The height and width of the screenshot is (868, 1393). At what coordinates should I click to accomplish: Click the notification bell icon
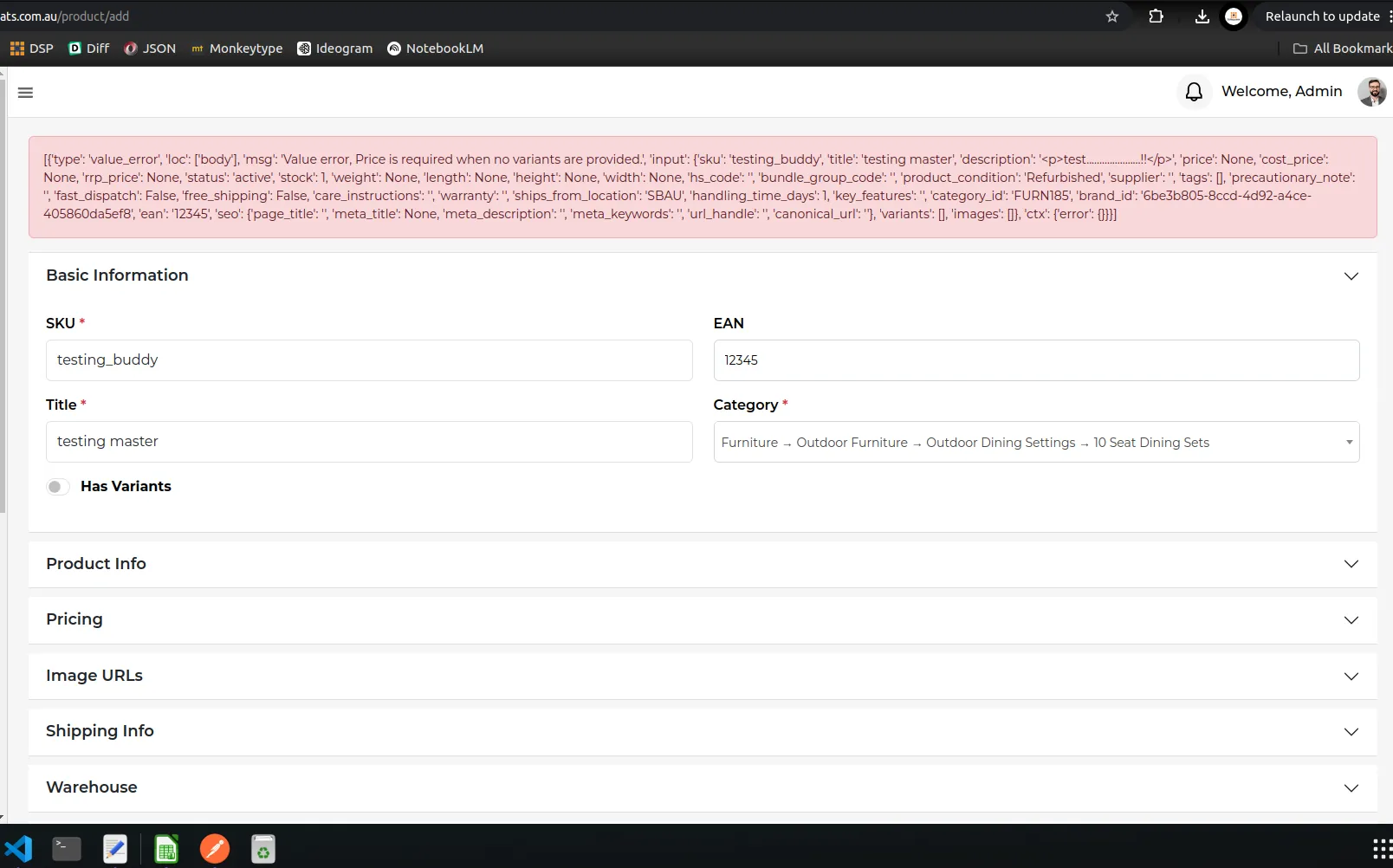(1193, 92)
